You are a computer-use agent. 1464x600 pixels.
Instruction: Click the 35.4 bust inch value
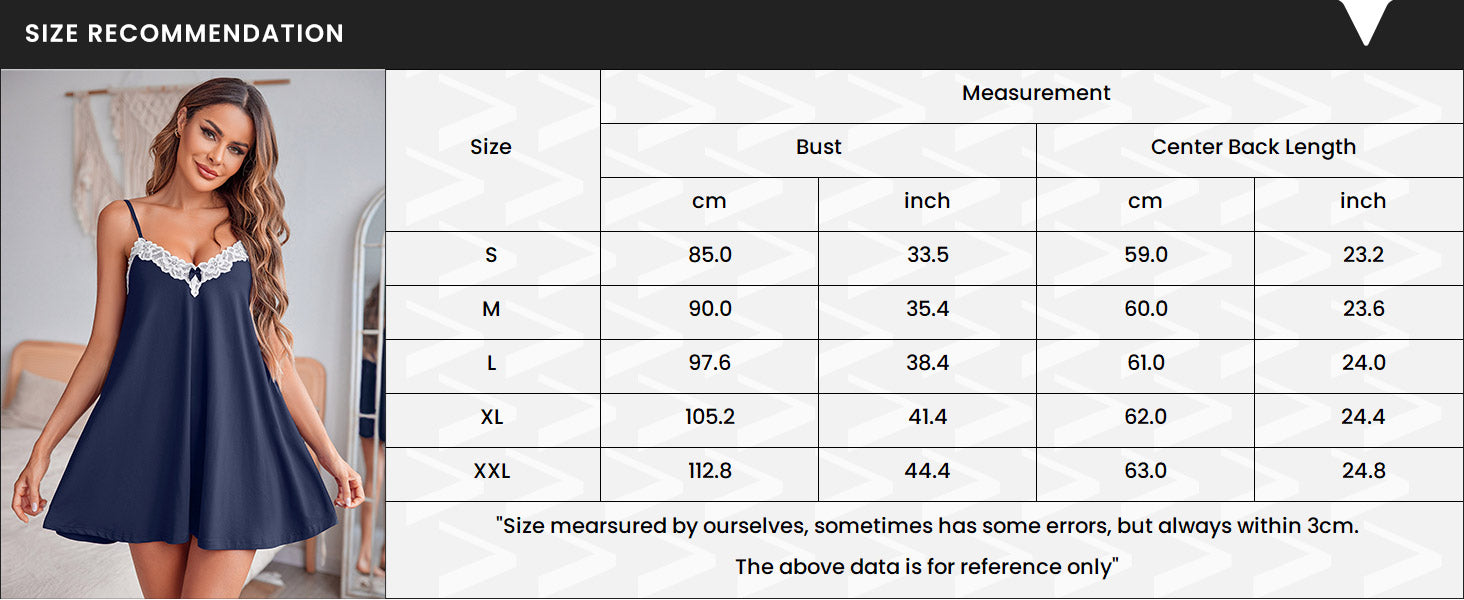pyautogui.click(x=927, y=309)
